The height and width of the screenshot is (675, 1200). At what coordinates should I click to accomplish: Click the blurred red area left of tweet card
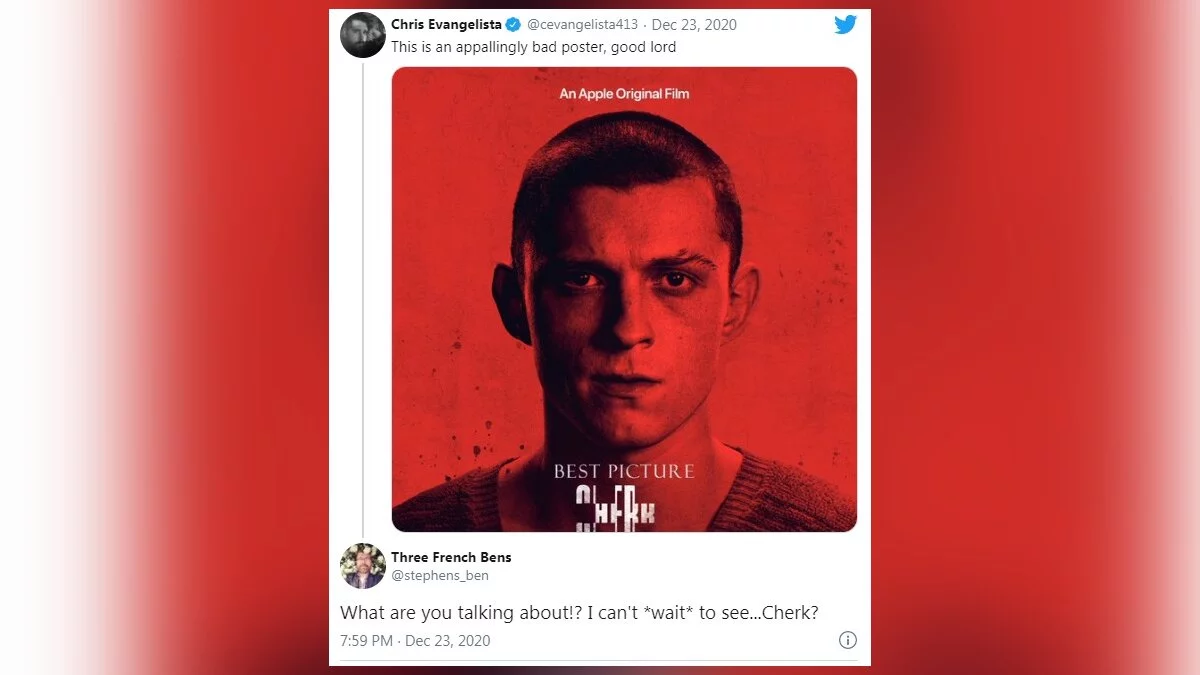point(165,337)
